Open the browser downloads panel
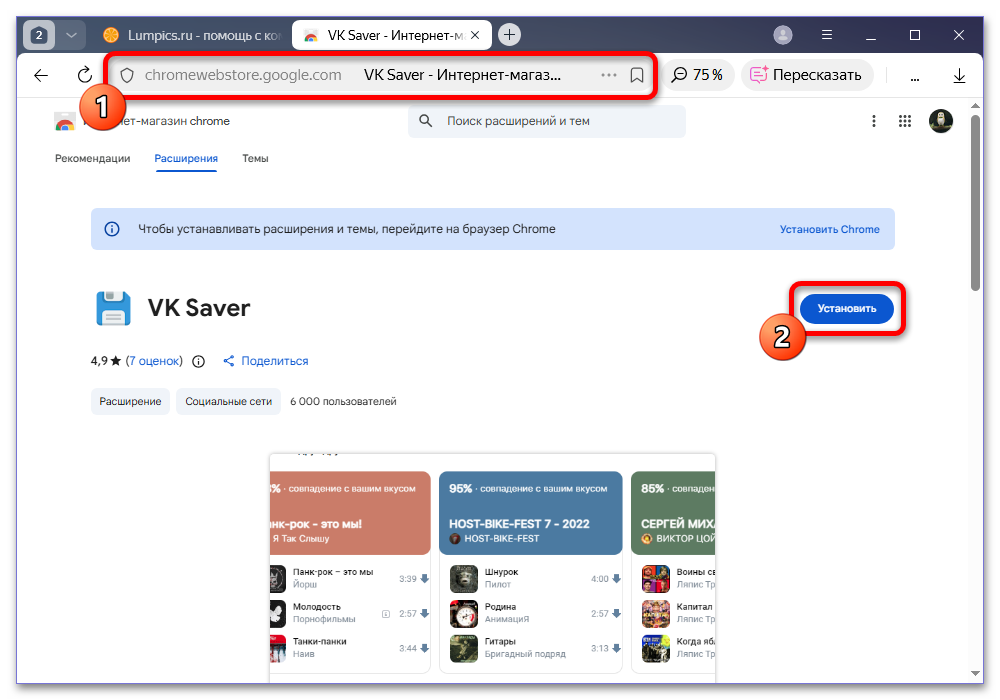This screenshot has width=1000, height=700. click(959, 76)
